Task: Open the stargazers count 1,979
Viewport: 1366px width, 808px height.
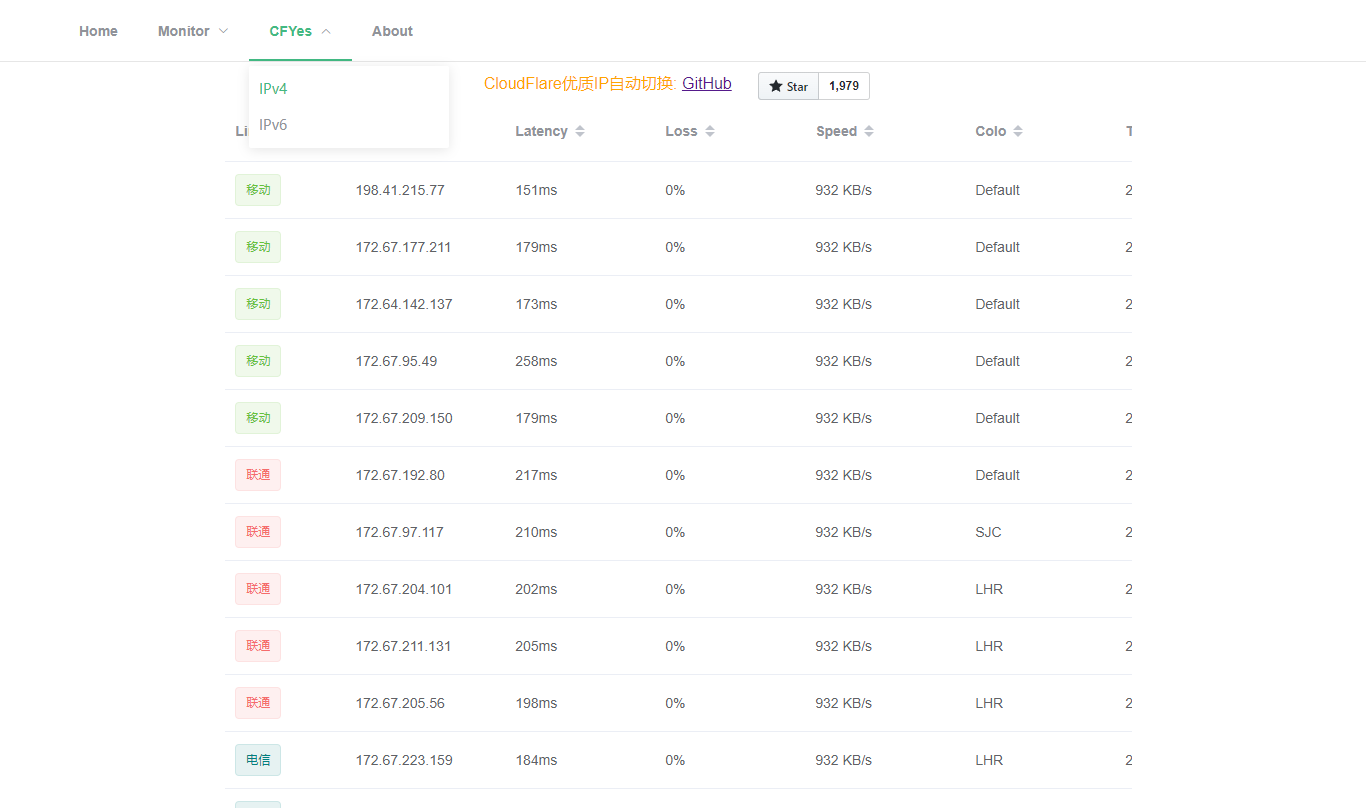Action: (x=844, y=87)
